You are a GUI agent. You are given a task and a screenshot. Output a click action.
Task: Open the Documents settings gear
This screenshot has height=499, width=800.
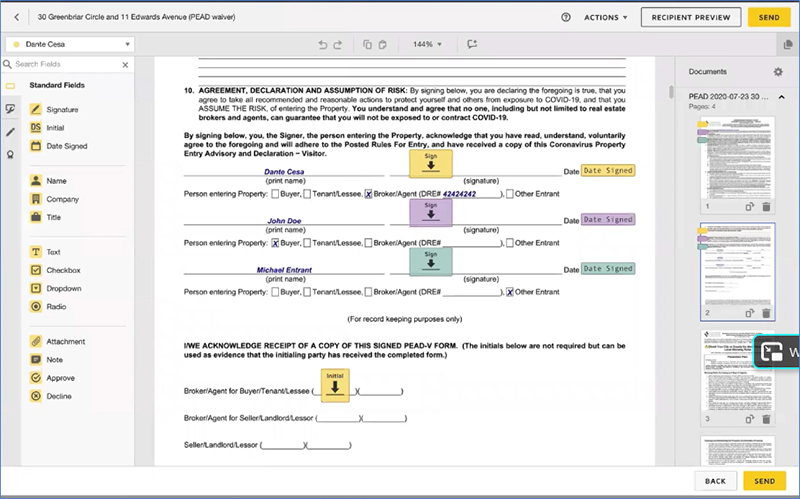778,72
